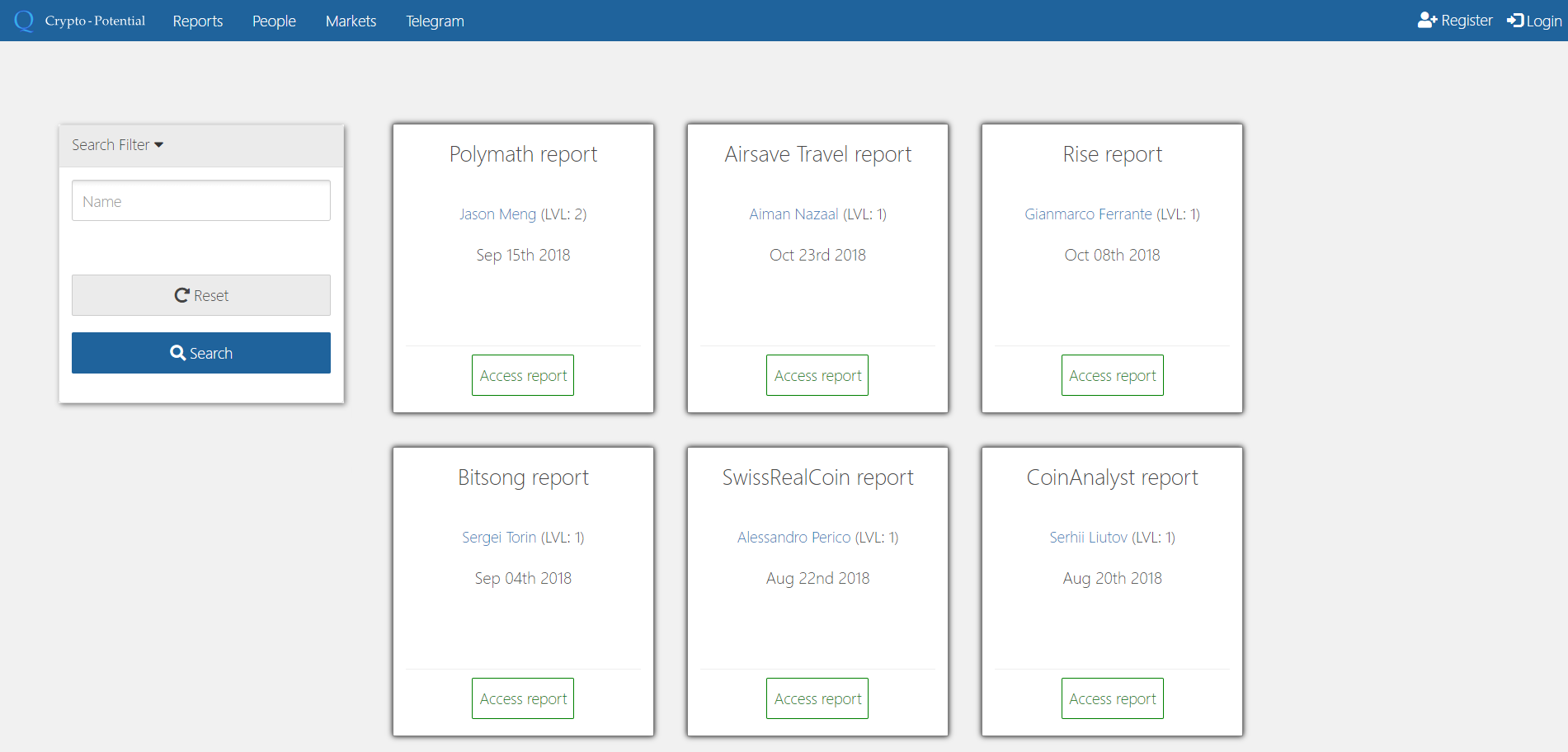Click the Login arrow icon
1568x752 pixels.
pos(1515,21)
